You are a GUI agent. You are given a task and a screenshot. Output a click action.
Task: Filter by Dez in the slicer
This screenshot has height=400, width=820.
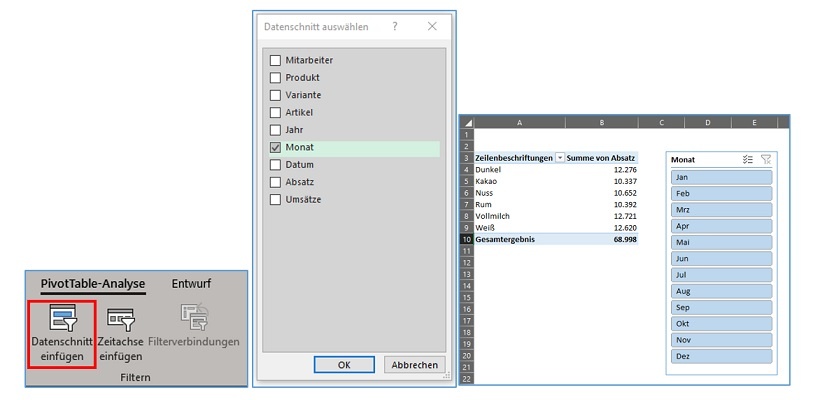point(722,356)
